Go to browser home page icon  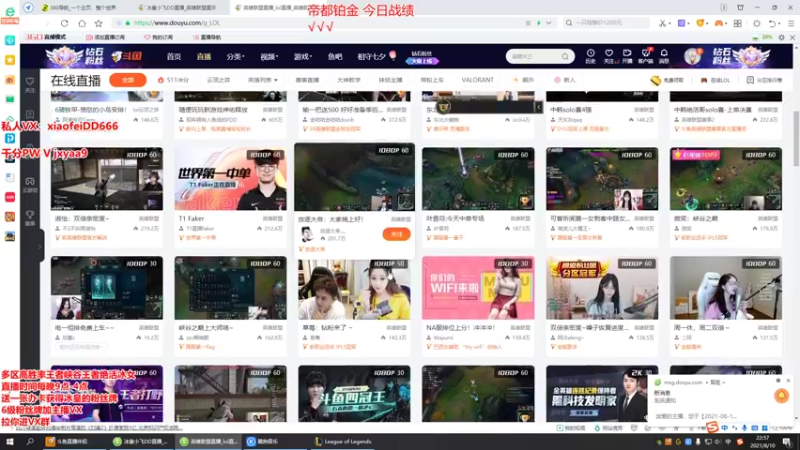(x=82, y=23)
